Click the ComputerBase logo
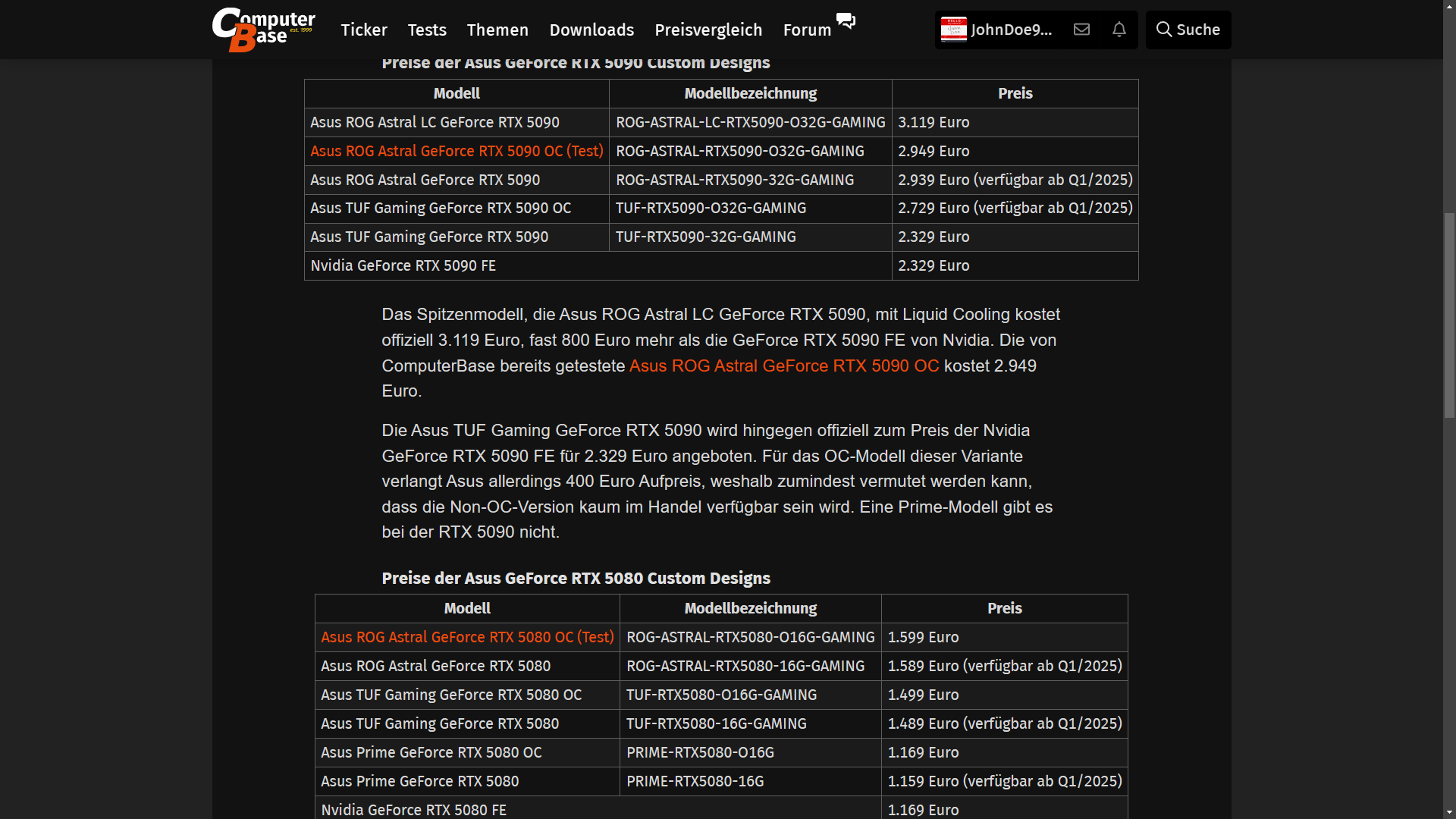 (263, 30)
